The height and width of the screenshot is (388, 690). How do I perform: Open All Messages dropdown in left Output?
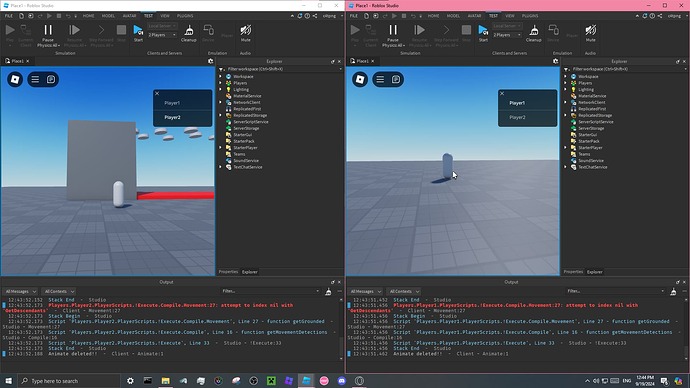20,292
